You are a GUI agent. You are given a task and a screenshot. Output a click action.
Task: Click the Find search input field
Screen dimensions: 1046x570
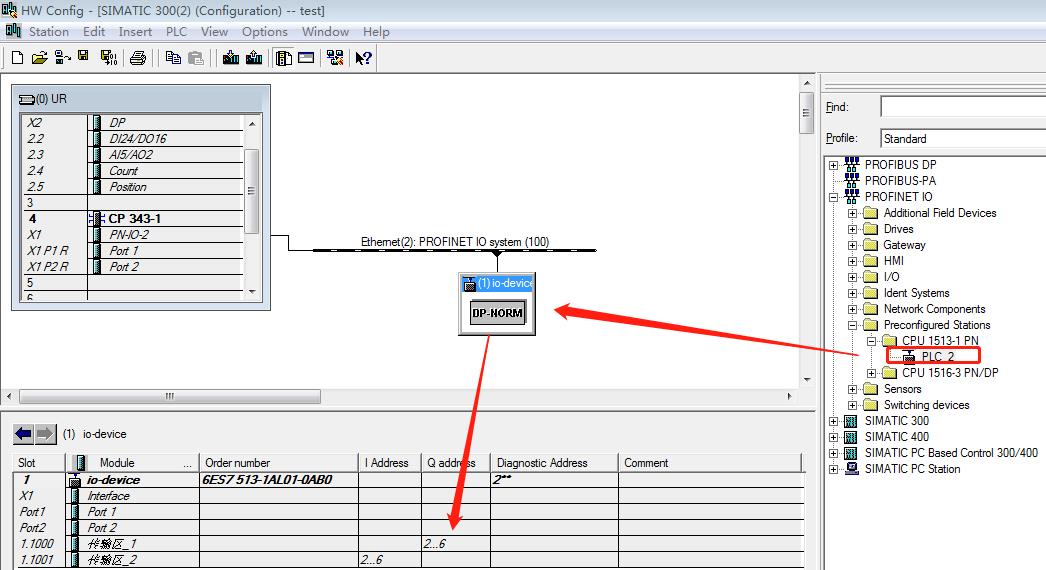click(x=963, y=106)
